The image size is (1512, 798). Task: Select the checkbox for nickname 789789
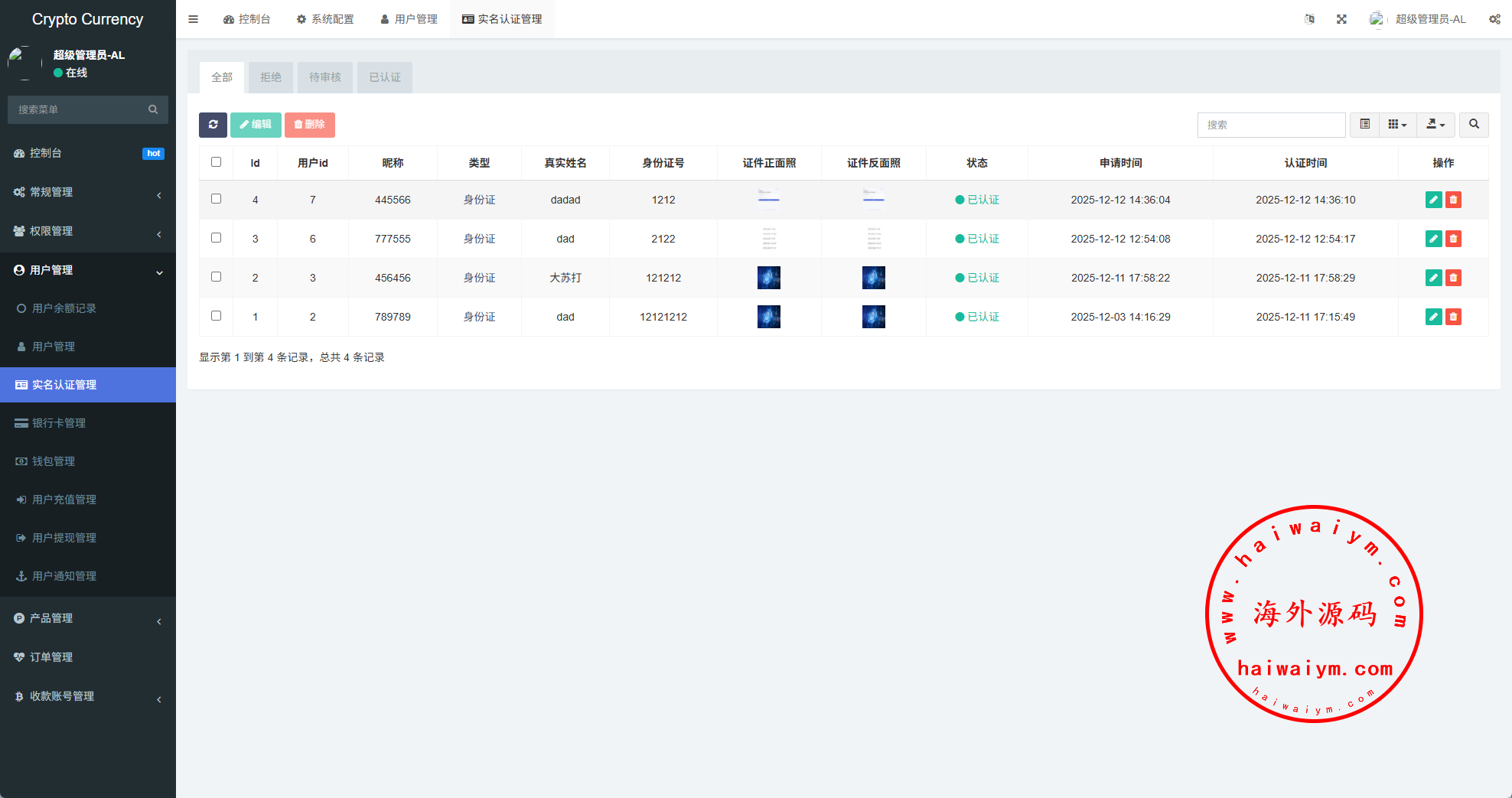click(217, 316)
